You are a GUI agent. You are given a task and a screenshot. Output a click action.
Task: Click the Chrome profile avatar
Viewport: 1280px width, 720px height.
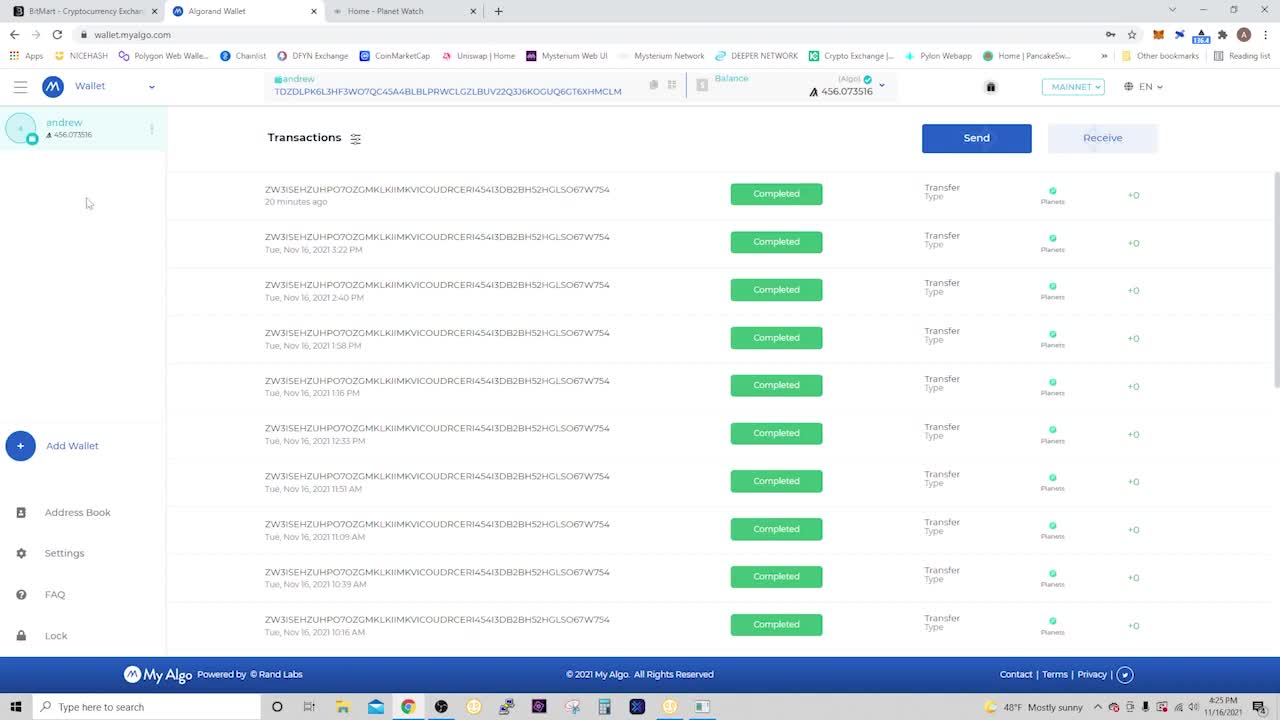[1244, 34]
